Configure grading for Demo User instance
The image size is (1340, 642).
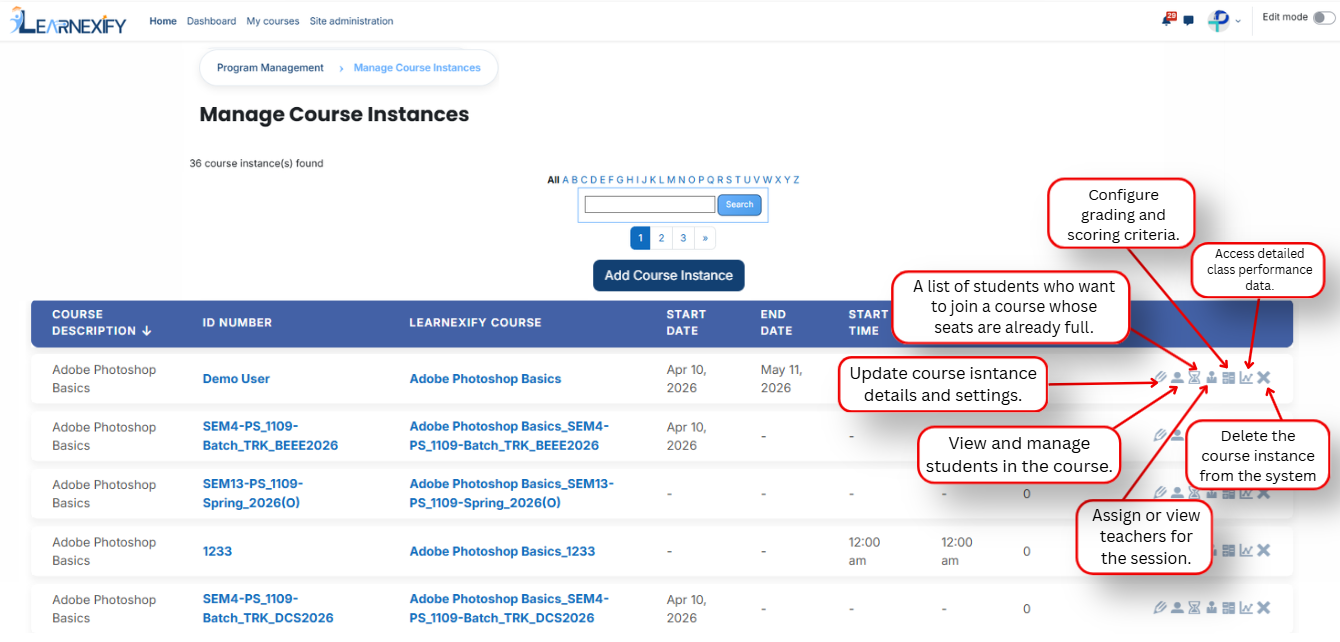(x=1229, y=378)
